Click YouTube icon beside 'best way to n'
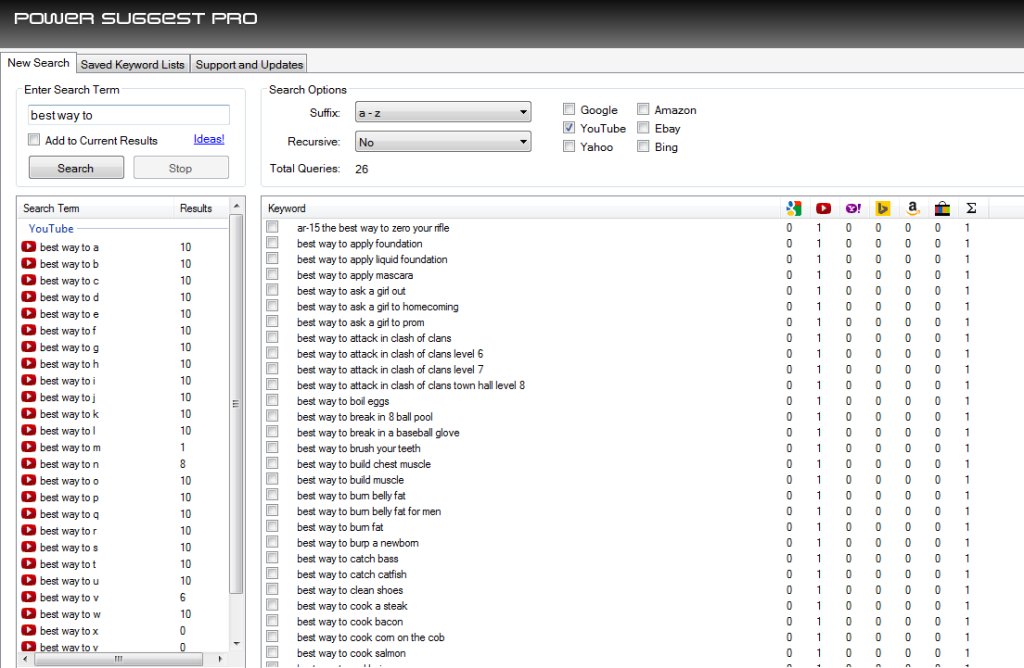Viewport: 1024px width, 668px height. (x=29, y=464)
